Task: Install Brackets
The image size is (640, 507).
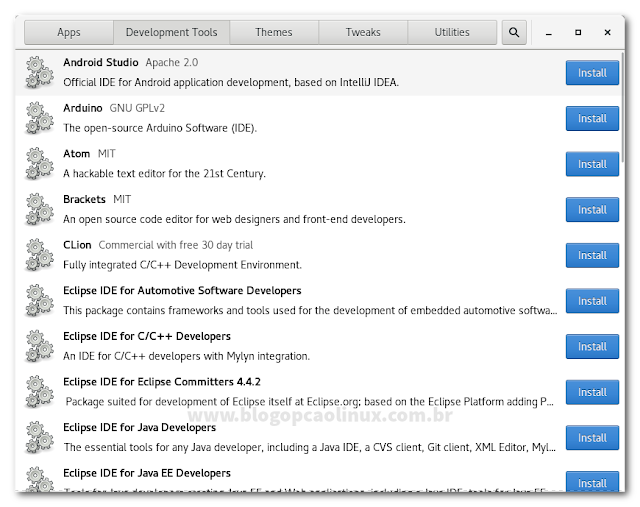Action: 592,210
